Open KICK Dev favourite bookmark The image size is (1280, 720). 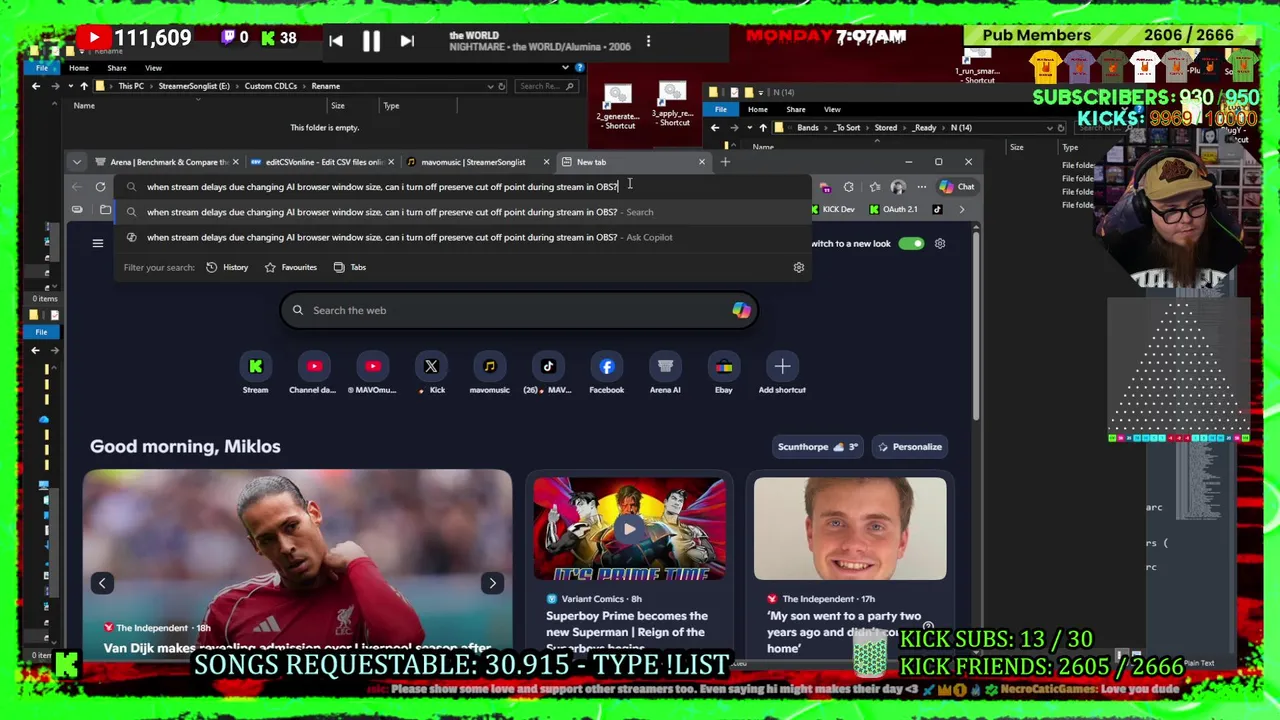pos(832,210)
